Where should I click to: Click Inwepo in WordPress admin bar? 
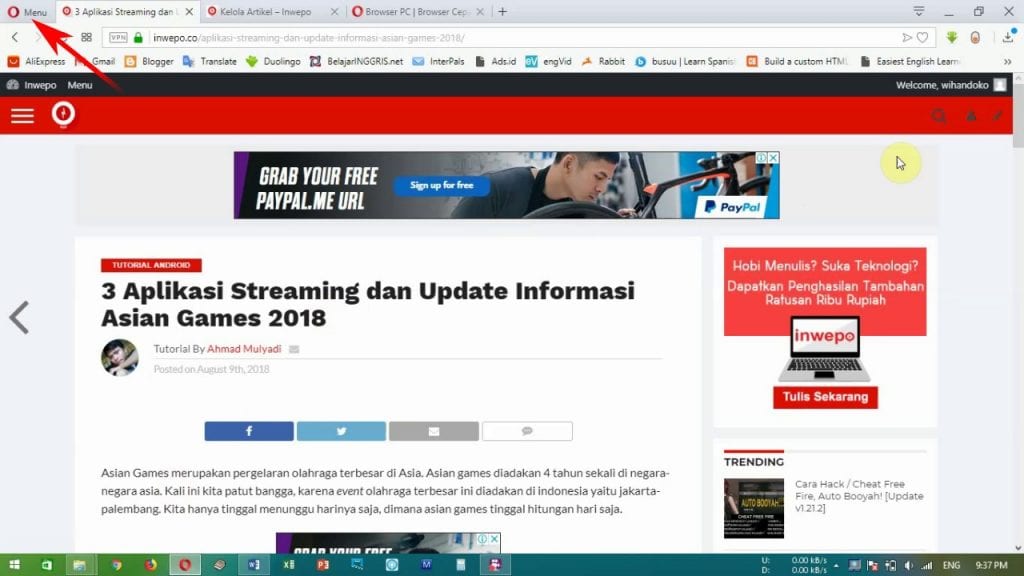coord(31,85)
